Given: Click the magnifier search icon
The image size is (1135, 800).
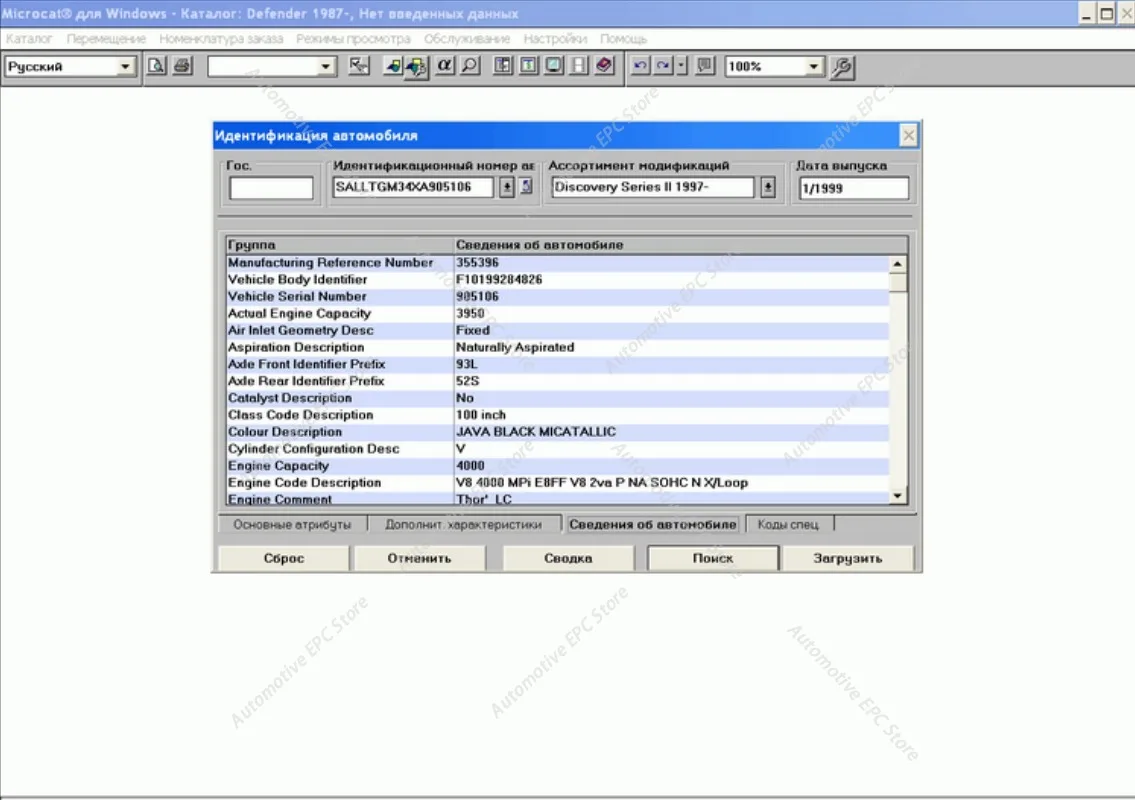Looking at the screenshot, I should [470, 66].
